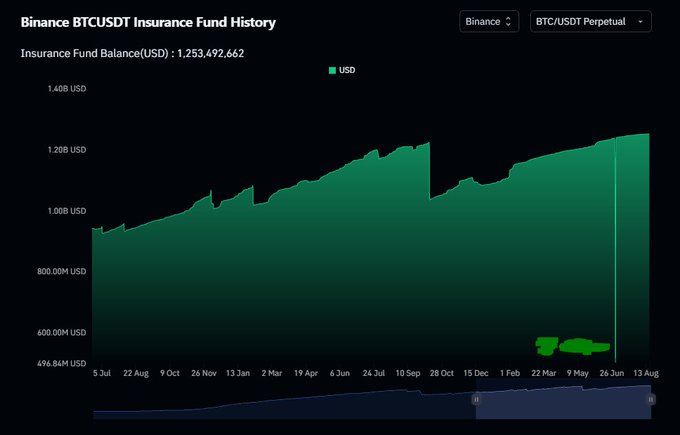Click the chart spike line near 26 Jun
Image resolution: width=680 pixels, height=435 pixels.
click(x=615, y=250)
